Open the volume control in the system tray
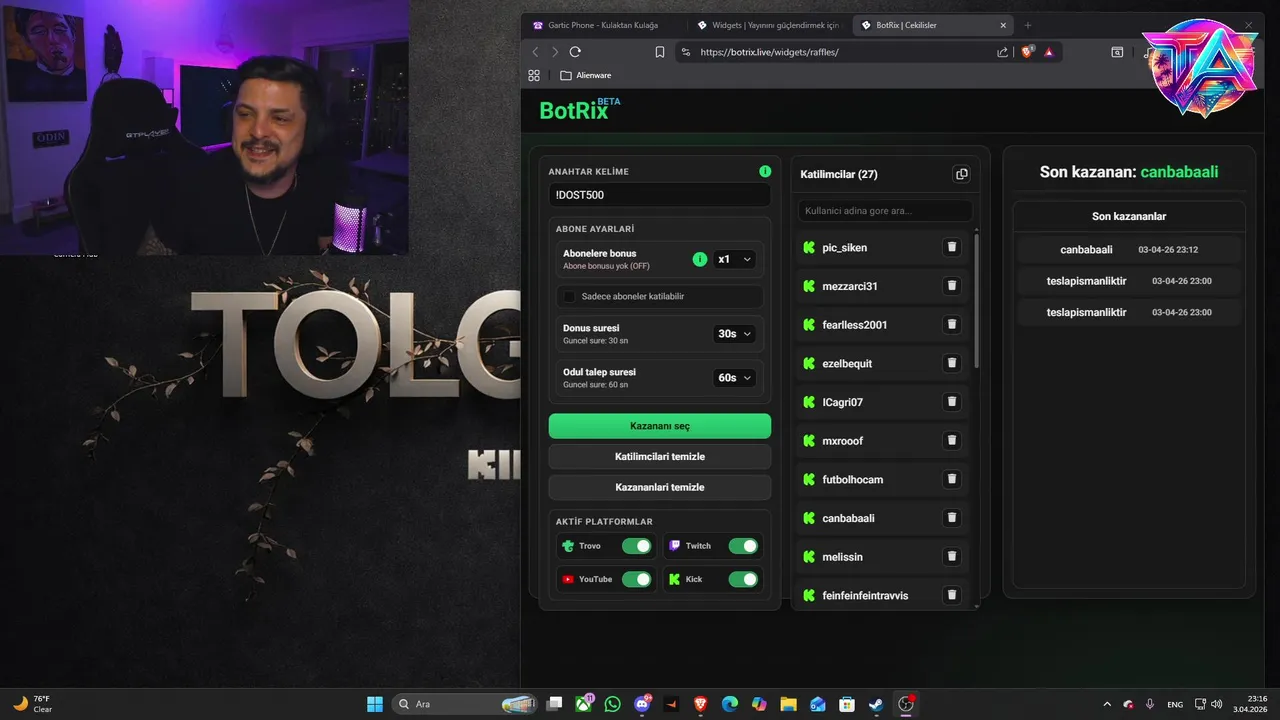The height and width of the screenshot is (720, 1280). (1219, 704)
